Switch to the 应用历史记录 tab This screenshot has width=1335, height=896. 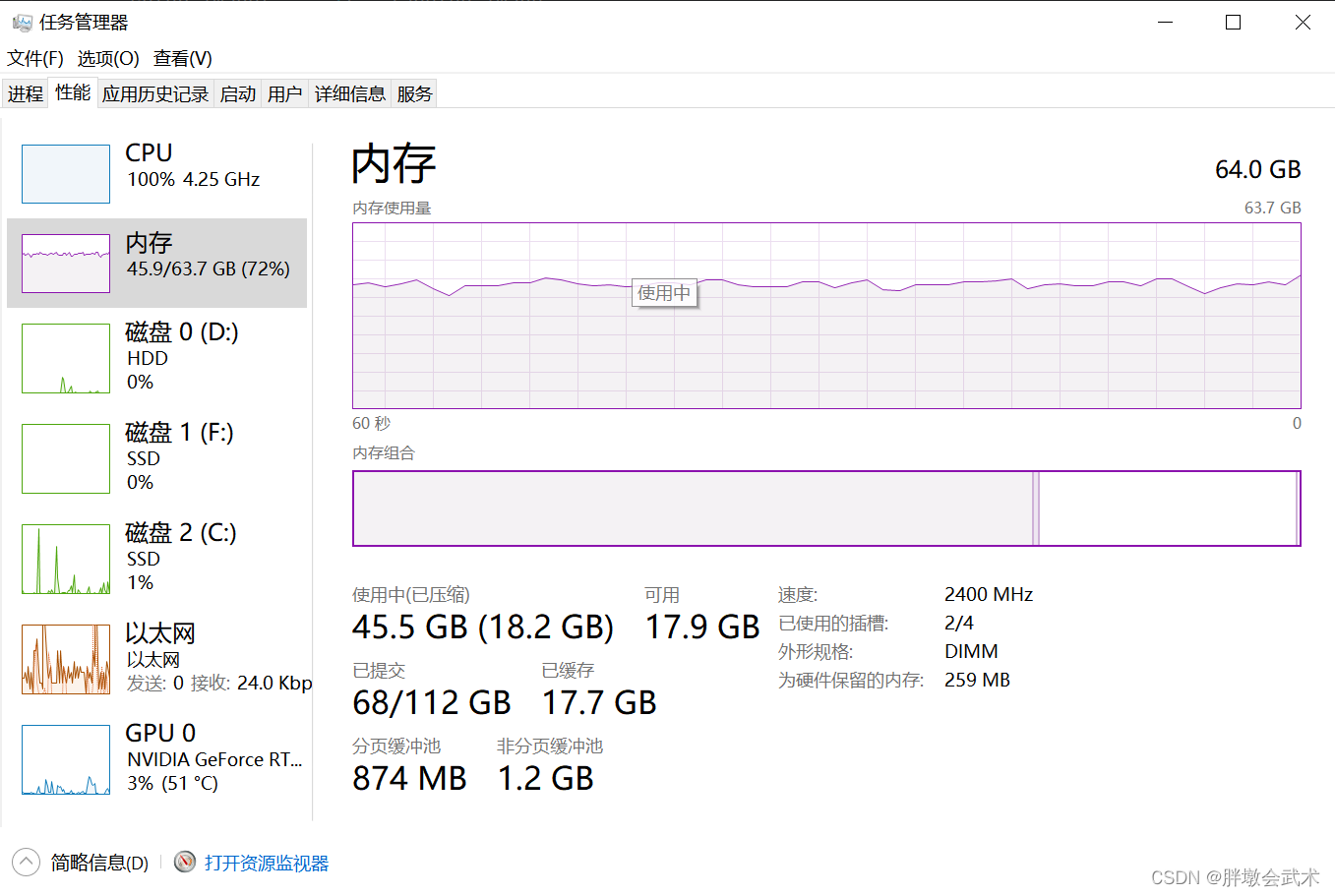[x=155, y=93]
